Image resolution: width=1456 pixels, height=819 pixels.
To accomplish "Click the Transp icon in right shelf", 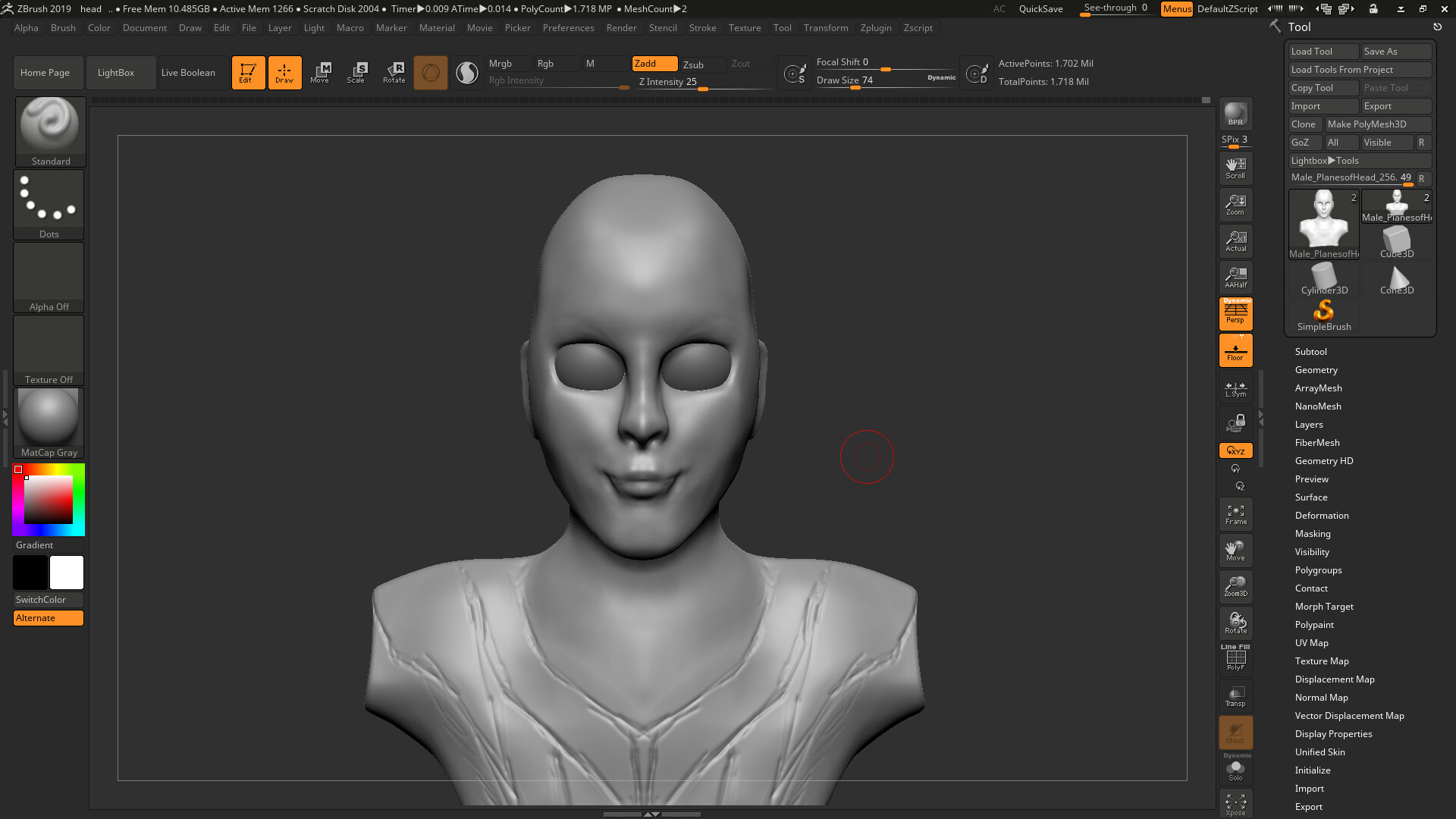I will click(1235, 696).
